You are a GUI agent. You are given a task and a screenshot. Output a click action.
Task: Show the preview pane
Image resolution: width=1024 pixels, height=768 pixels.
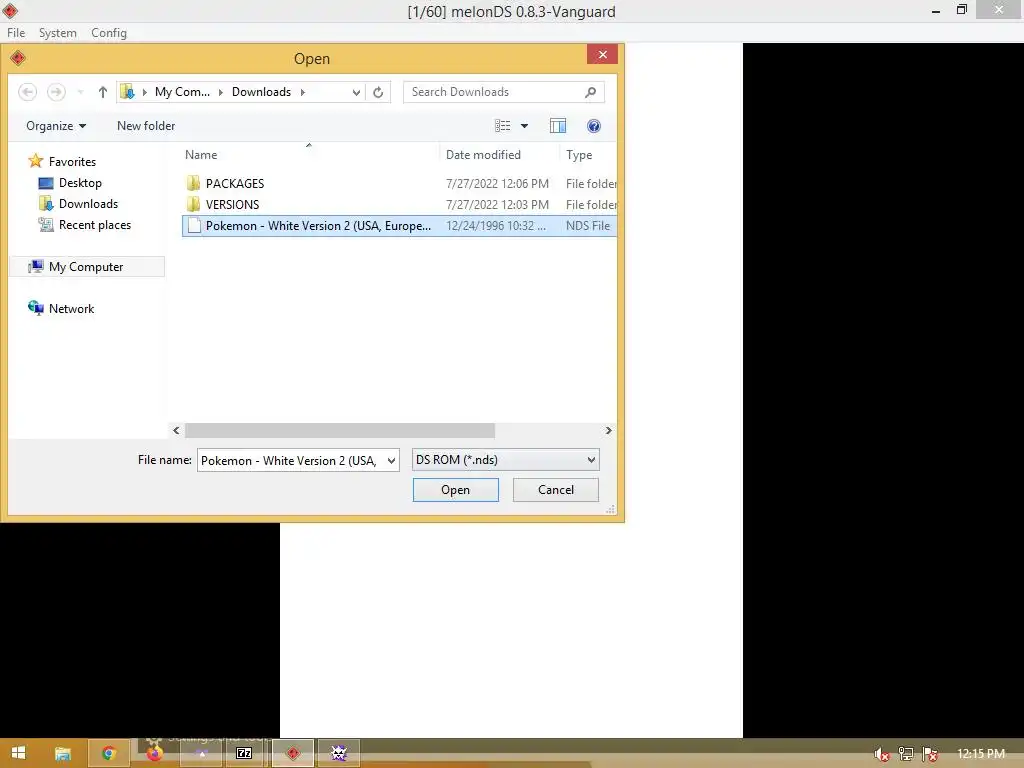click(x=558, y=126)
